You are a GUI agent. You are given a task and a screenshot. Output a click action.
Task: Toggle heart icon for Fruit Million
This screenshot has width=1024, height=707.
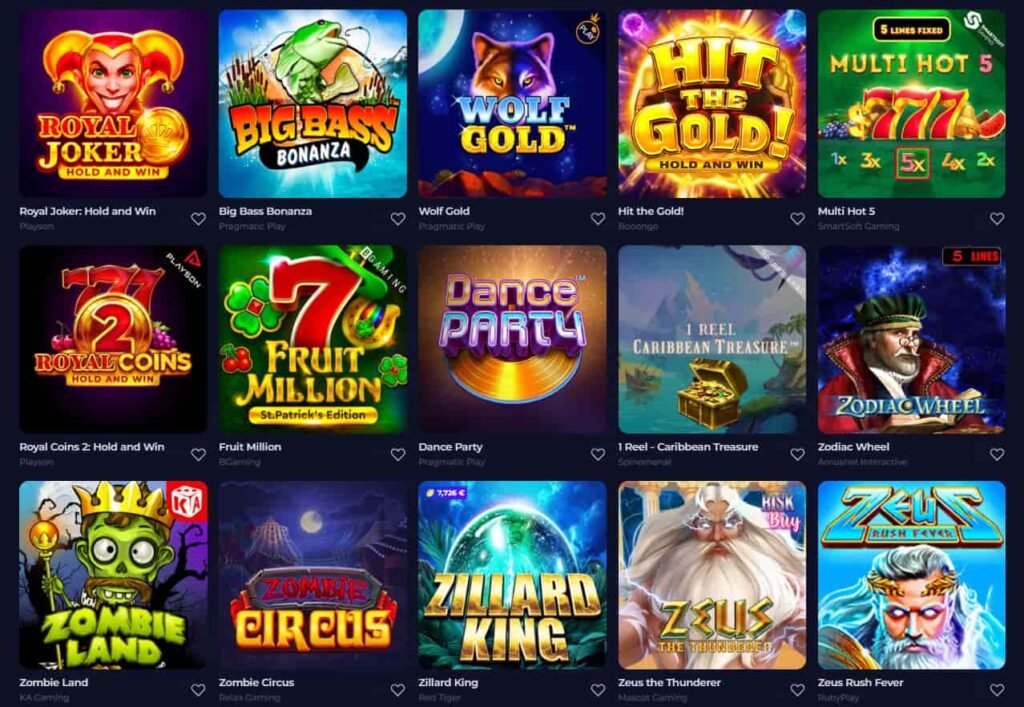[x=398, y=454]
